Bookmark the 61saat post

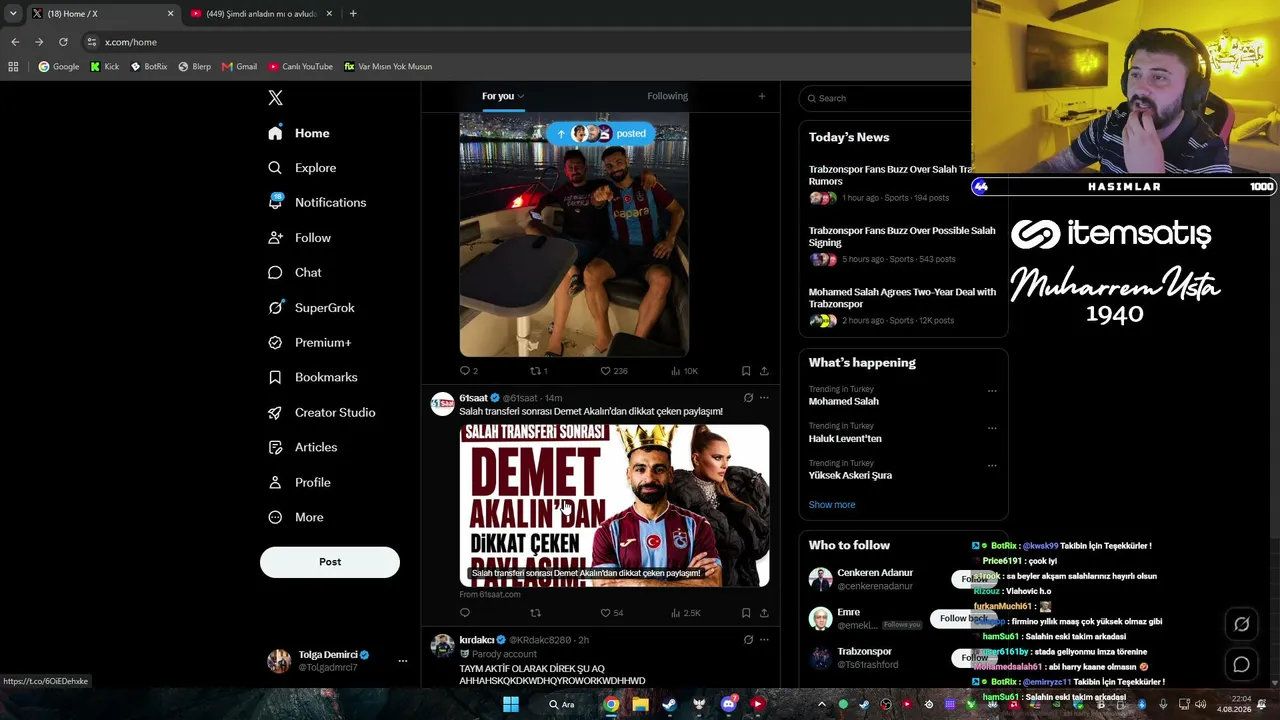746,613
